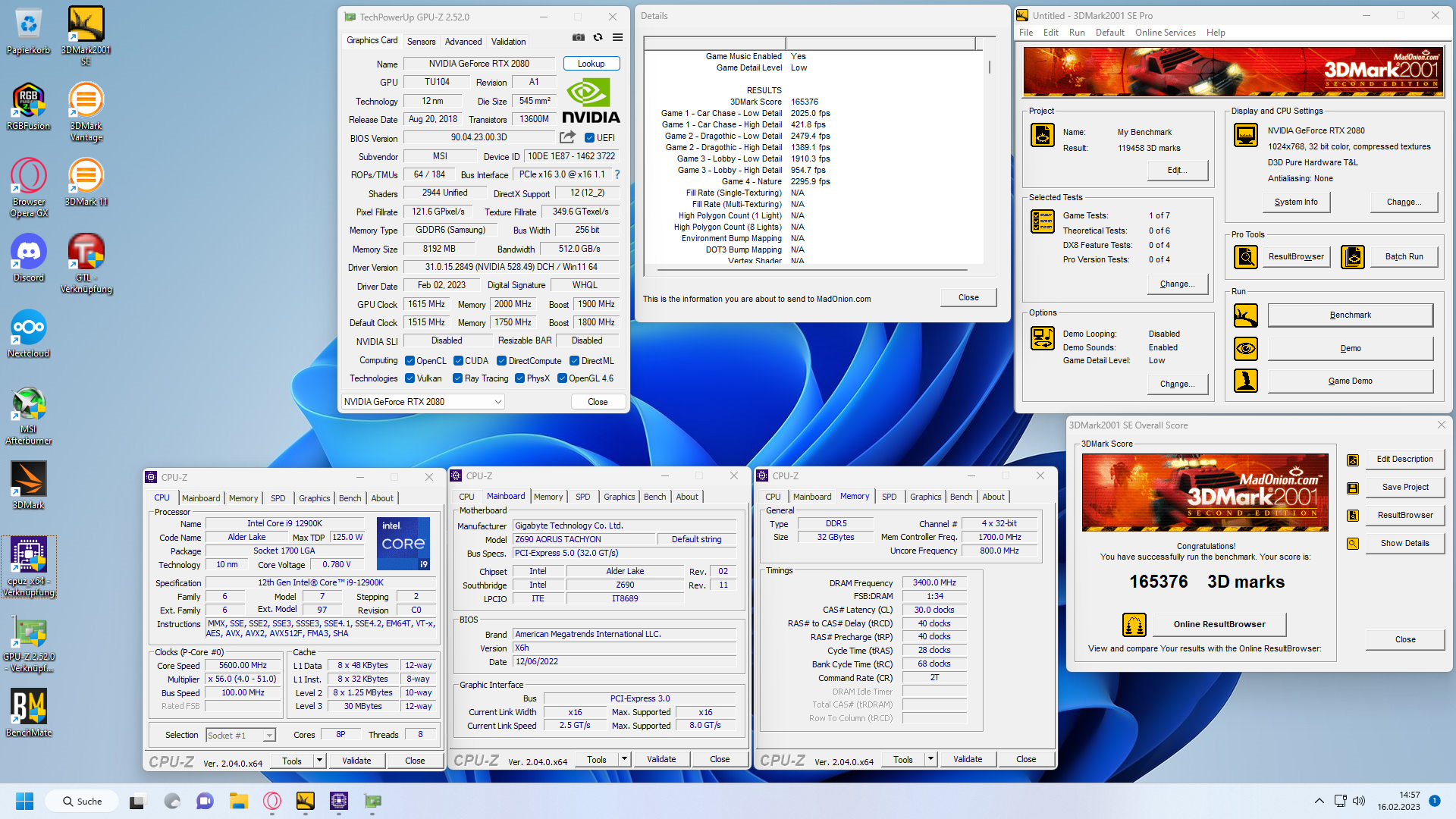Open Online Services menu in 3DMark2001
The image size is (1456, 819).
click(x=1165, y=33)
